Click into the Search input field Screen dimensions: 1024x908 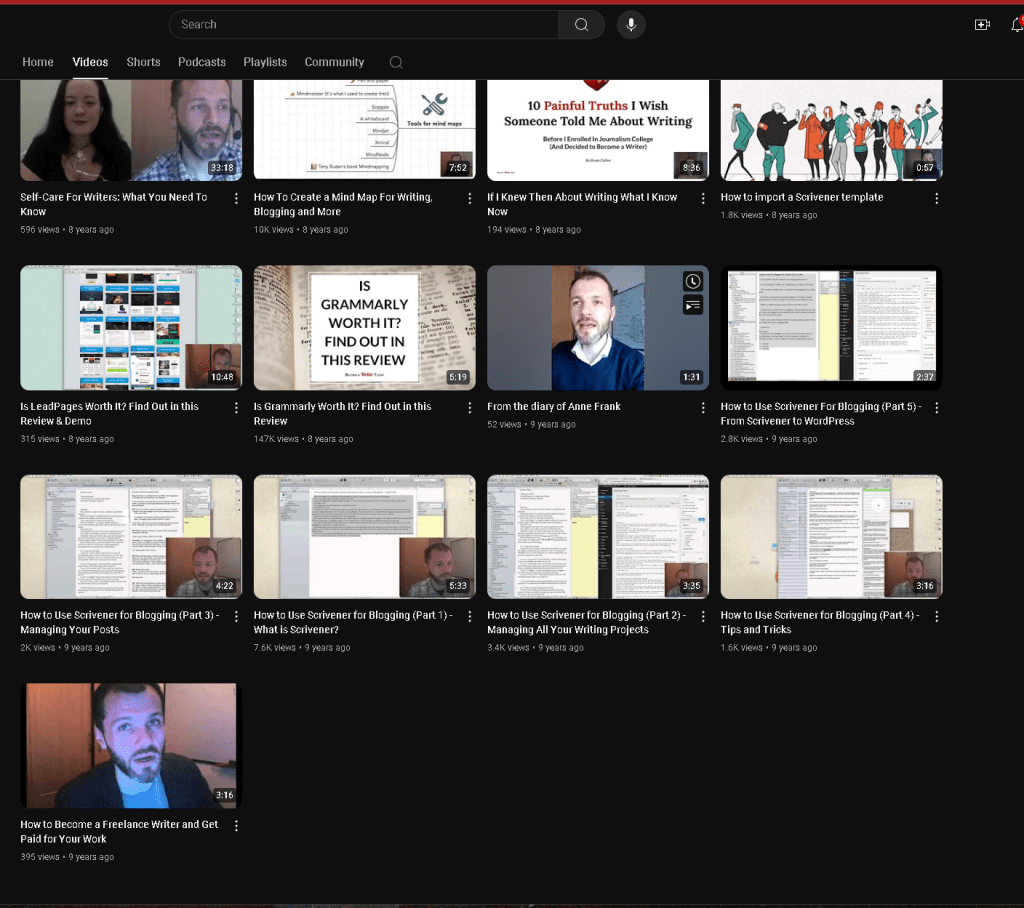click(x=366, y=25)
